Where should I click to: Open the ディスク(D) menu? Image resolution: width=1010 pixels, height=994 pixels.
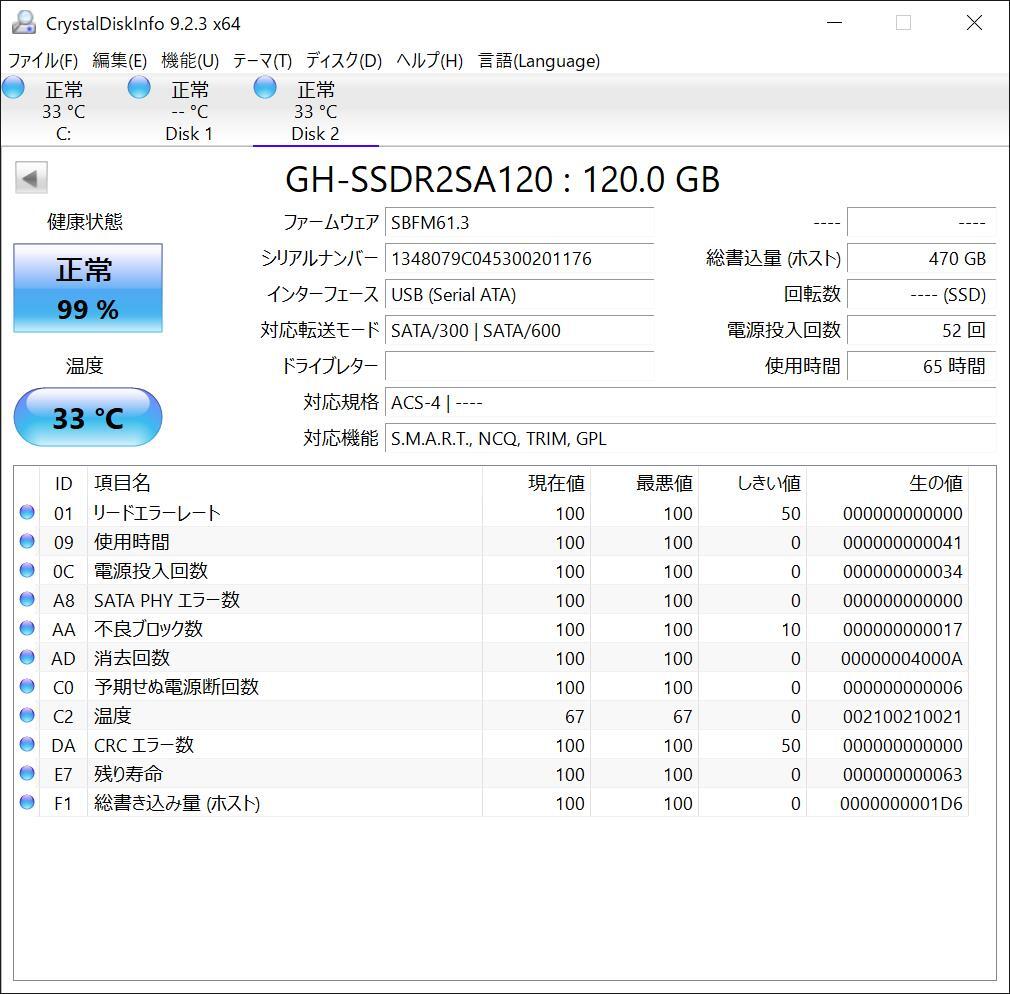(x=344, y=61)
